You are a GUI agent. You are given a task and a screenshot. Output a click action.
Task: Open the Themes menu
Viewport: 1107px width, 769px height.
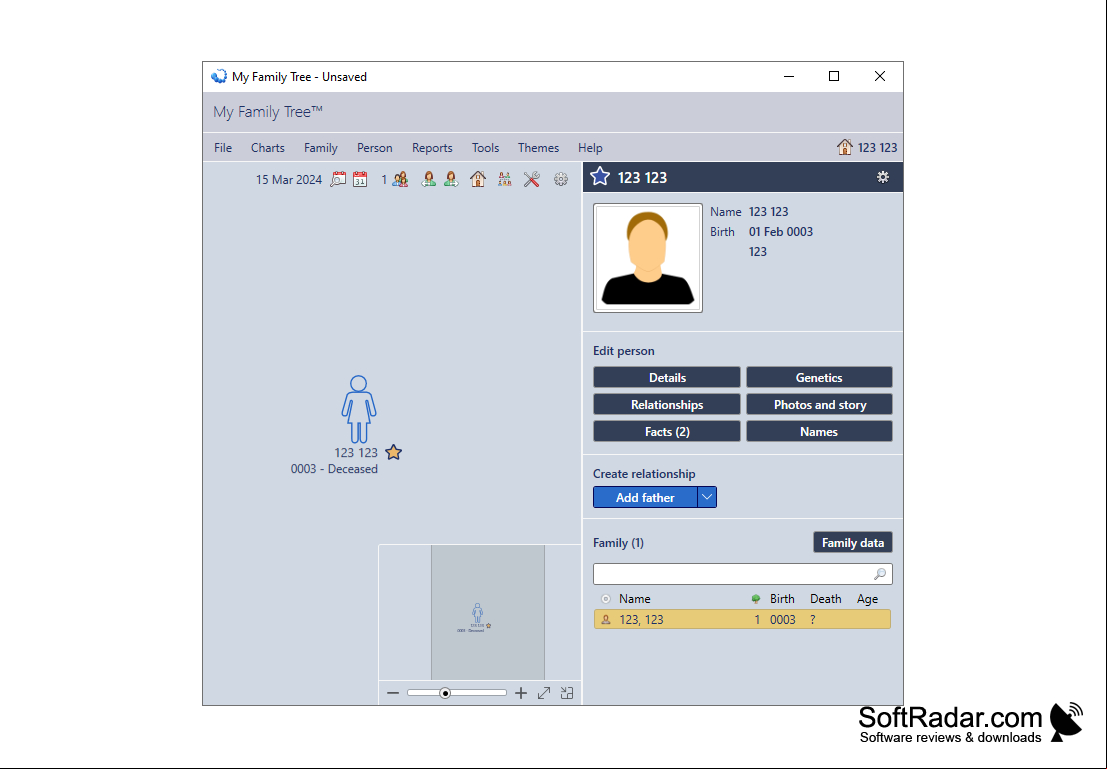[x=538, y=148]
